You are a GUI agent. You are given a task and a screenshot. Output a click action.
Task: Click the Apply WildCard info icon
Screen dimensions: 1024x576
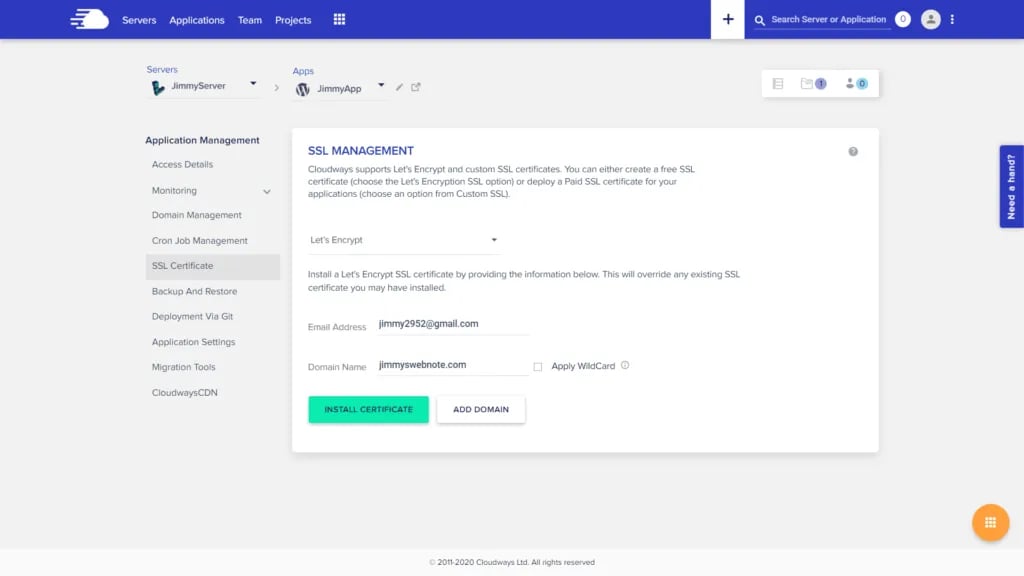625,365
